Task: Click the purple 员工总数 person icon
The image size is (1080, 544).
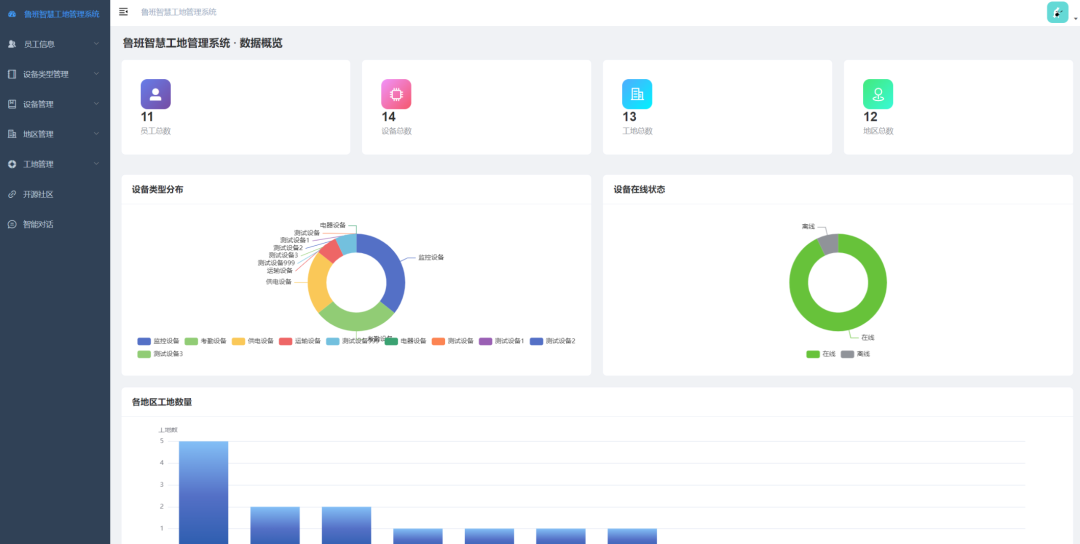Action: click(156, 94)
